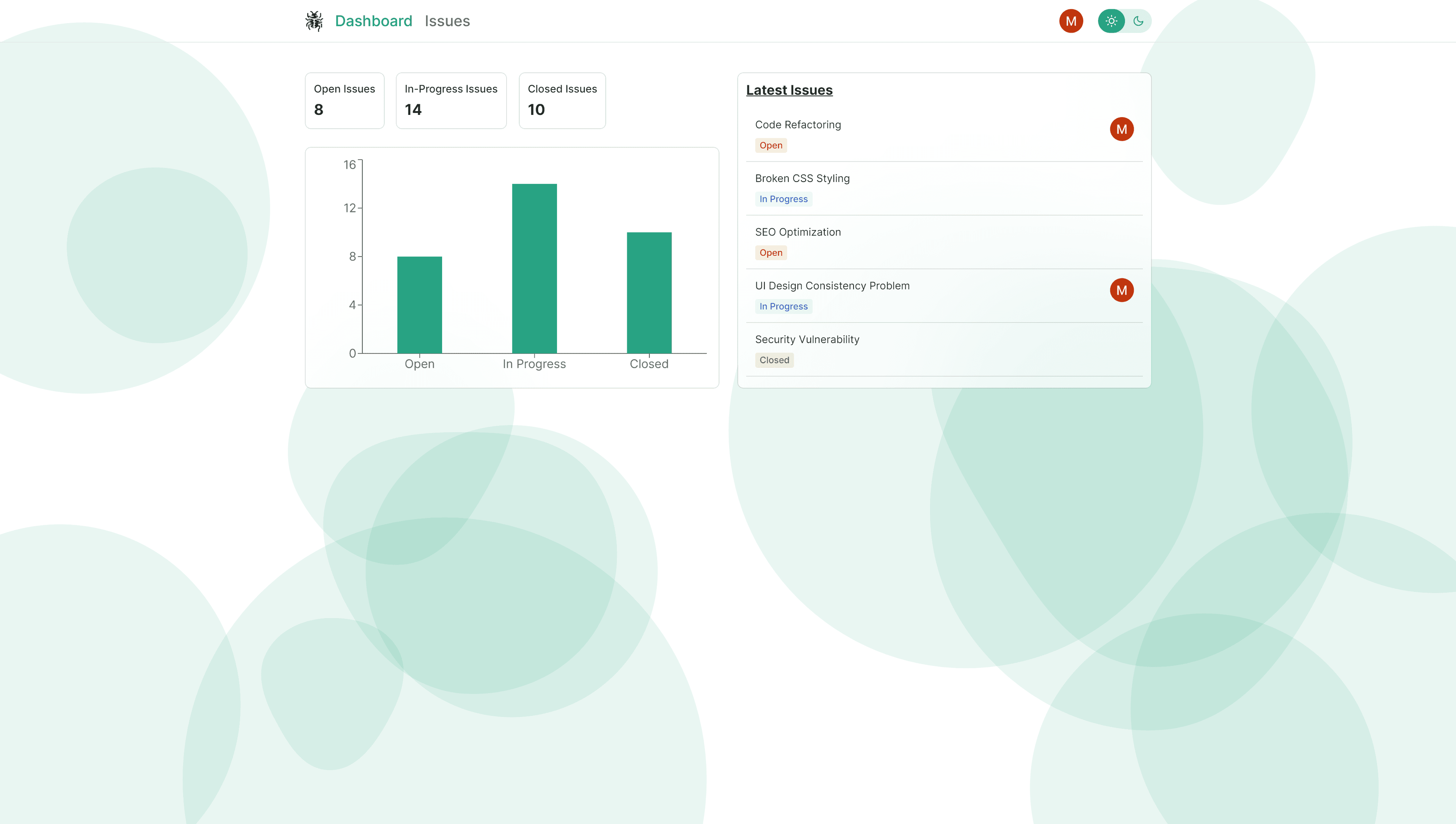Select the Dashboard menu item
This screenshot has height=824, width=1456.
pyautogui.click(x=373, y=20)
